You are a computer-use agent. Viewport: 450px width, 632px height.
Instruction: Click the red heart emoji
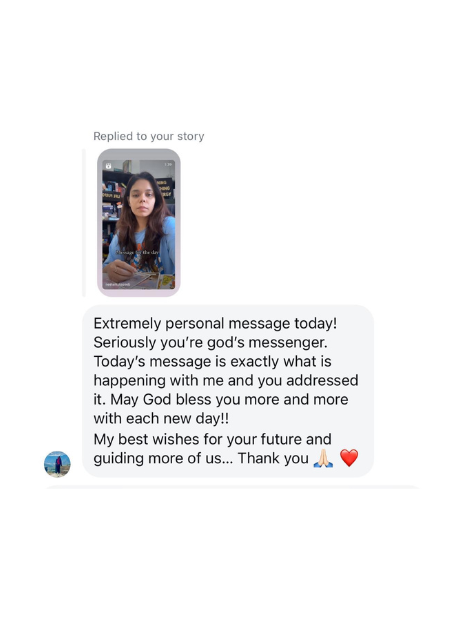(x=349, y=458)
